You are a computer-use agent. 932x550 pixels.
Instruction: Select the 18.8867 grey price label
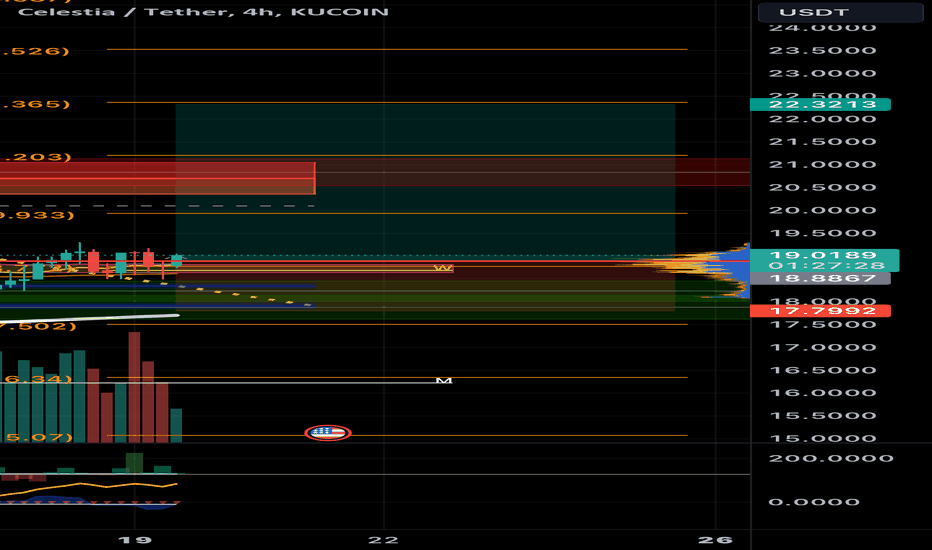click(820, 278)
